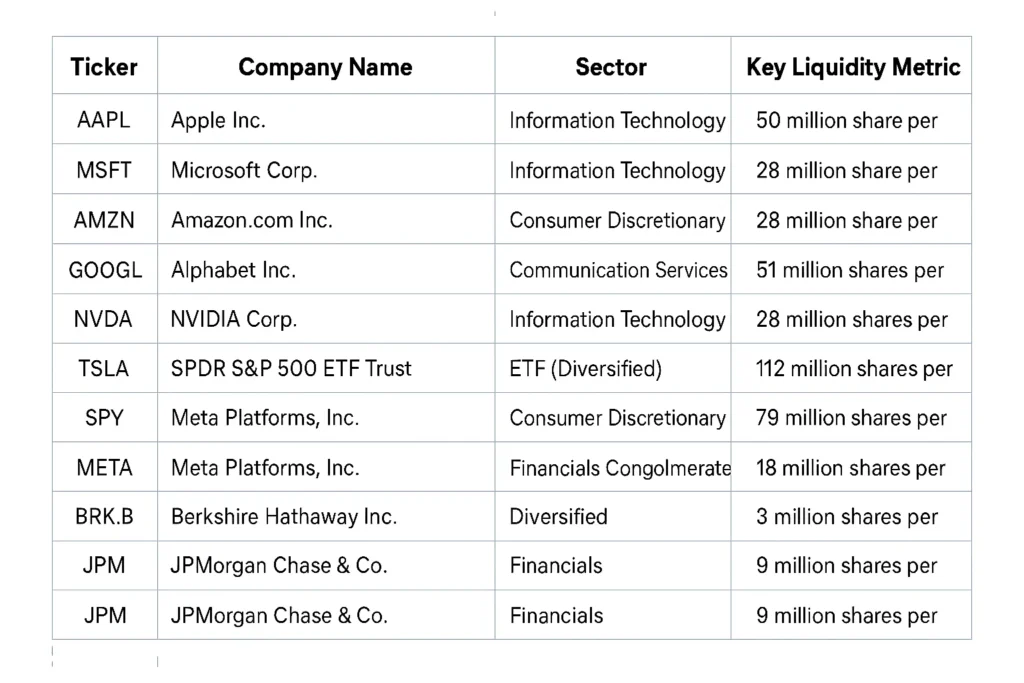Click the Ticker column header
Viewport: 1024px width, 683px height.
click(104, 67)
